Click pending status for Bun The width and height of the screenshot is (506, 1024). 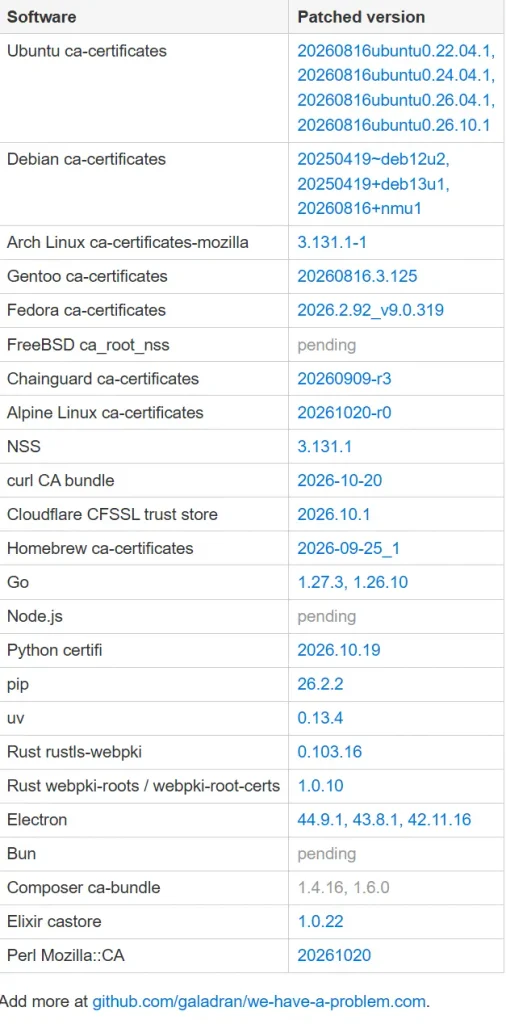coord(326,854)
